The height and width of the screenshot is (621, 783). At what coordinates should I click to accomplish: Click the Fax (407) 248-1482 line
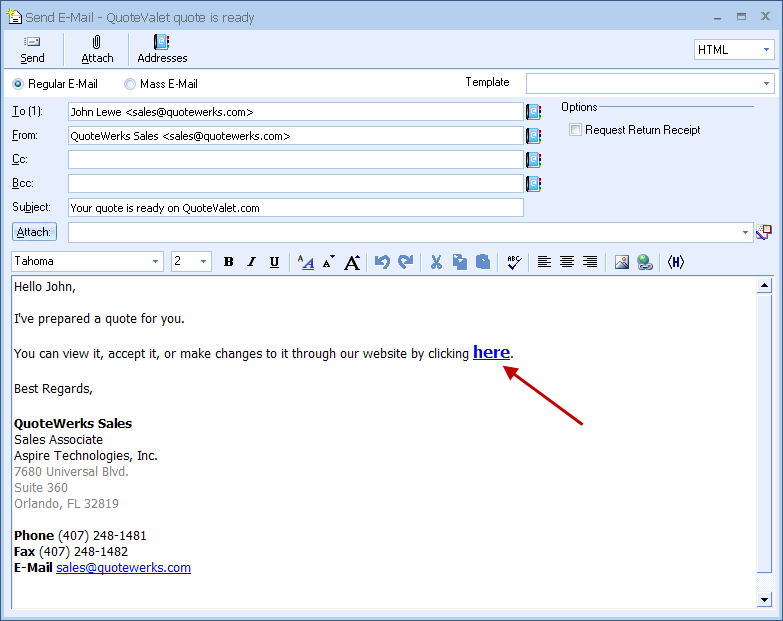(71, 552)
